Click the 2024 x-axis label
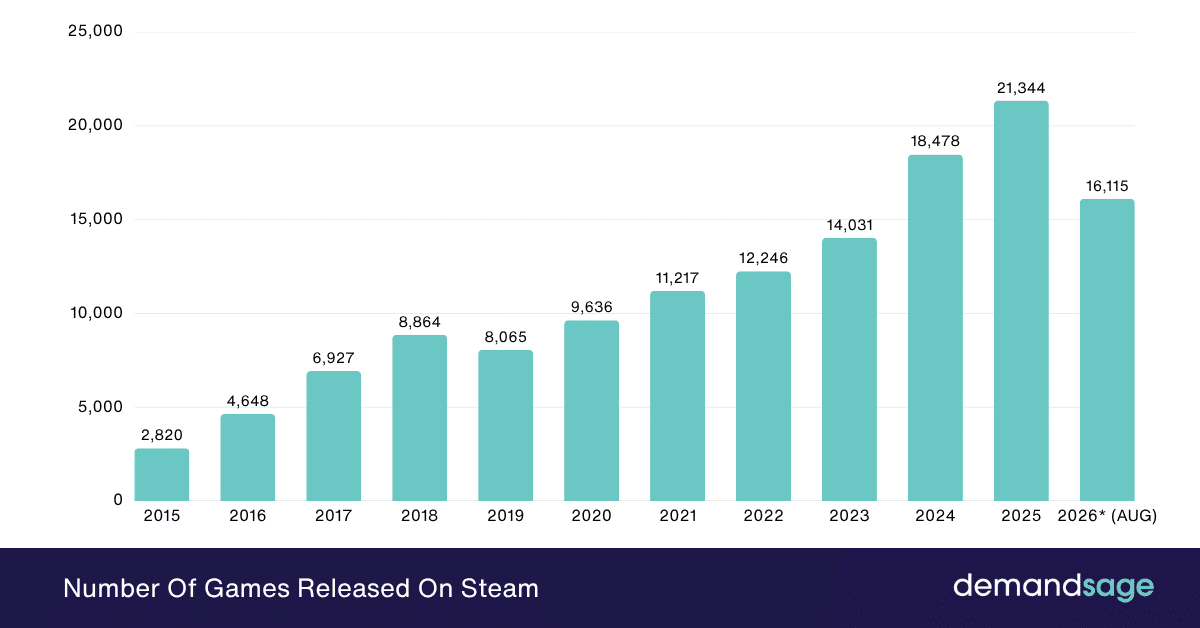The width and height of the screenshot is (1200, 628). [x=935, y=517]
